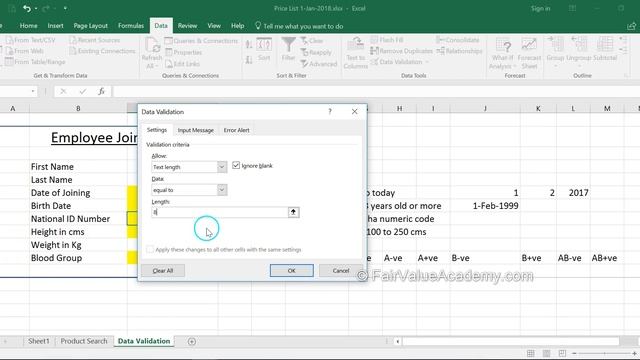The height and width of the screenshot is (360, 640).
Task: Click Data Validation ribbon command
Action: [397, 62]
